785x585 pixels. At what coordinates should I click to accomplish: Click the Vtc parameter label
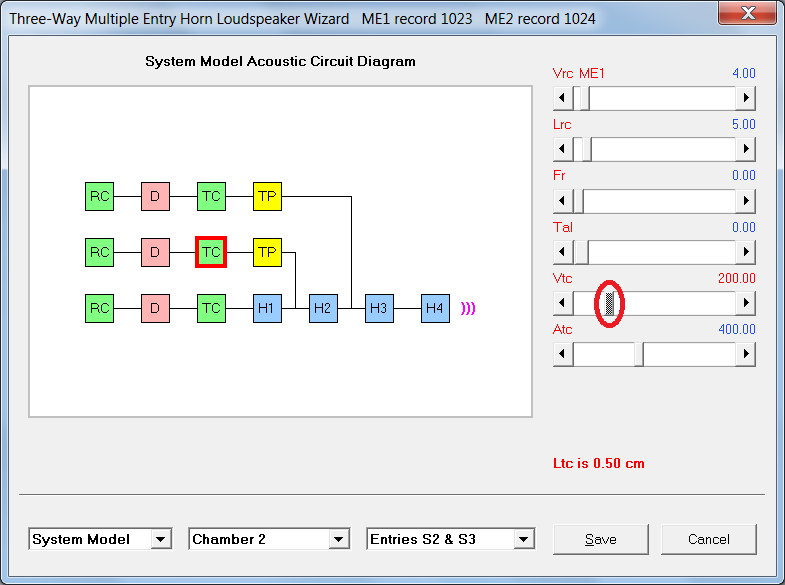tap(563, 278)
